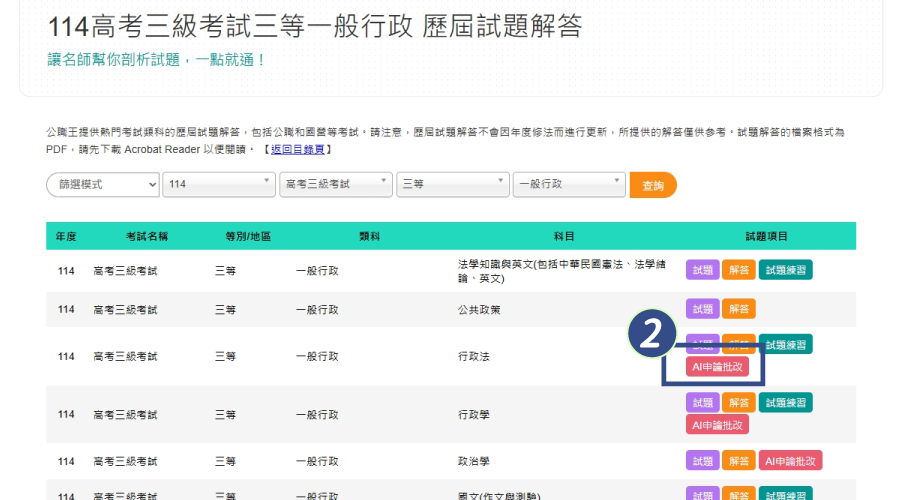Open the 一般行政 category dropdown
The image size is (900, 500).
pyautogui.click(x=568, y=185)
